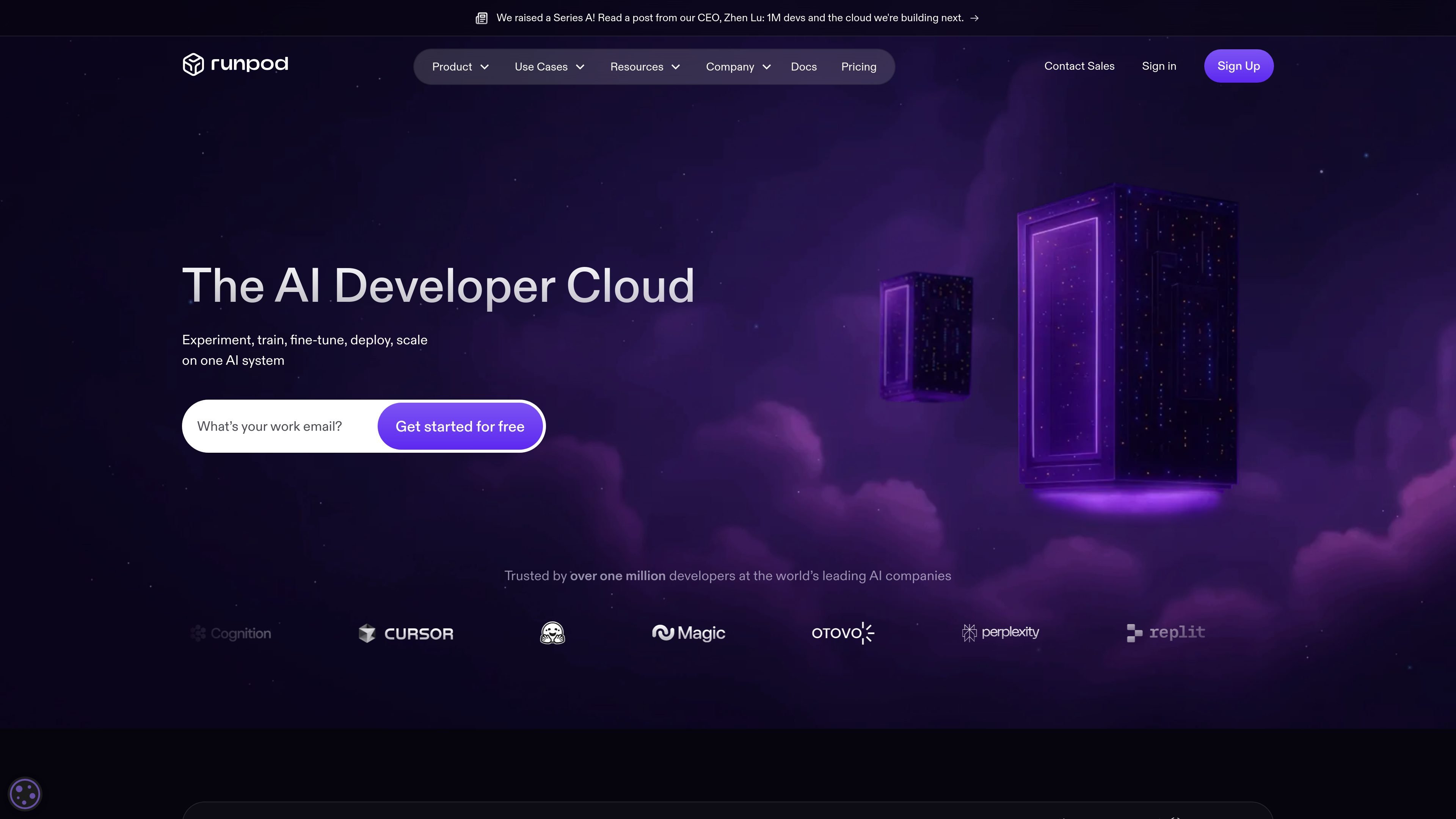1456x819 pixels.
Task: Click the newspaper icon in announcement banner
Action: click(x=482, y=18)
